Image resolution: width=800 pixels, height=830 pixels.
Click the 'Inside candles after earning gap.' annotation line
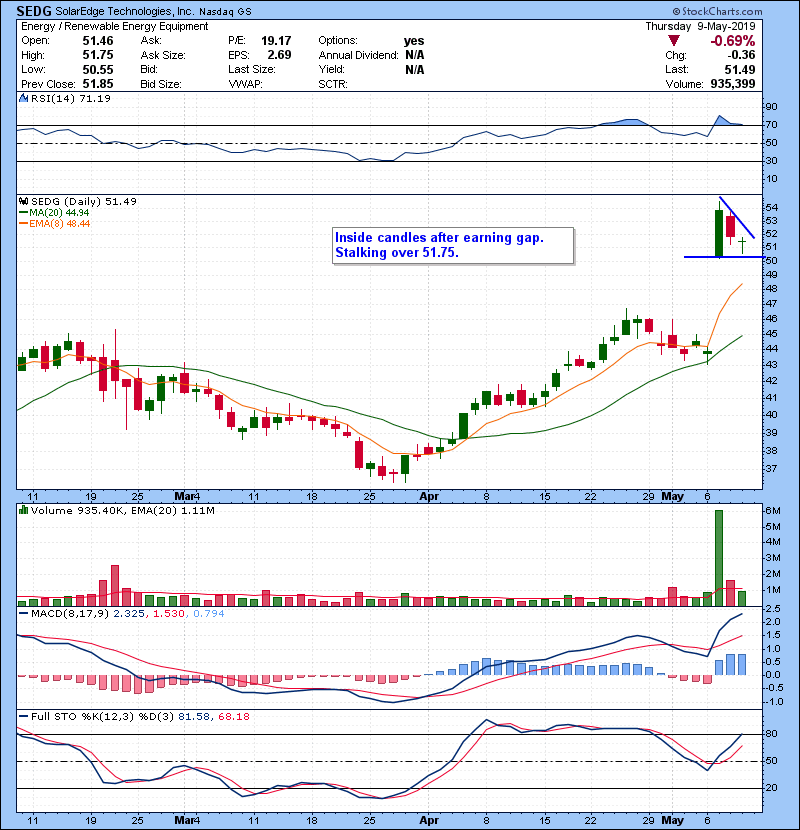coord(439,238)
